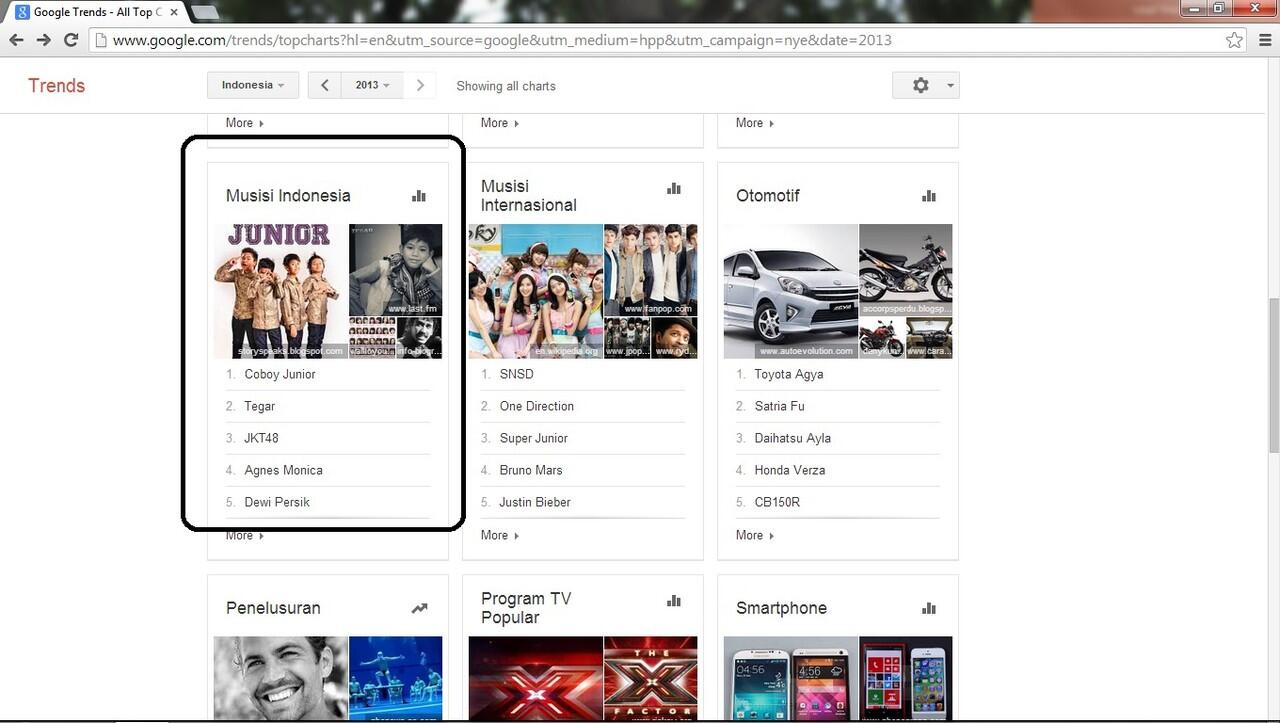Click bar chart icon on Otomotif card
The height and width of the screenshot is (723, 1280).
pyautogui.click(x=929, y=196)
